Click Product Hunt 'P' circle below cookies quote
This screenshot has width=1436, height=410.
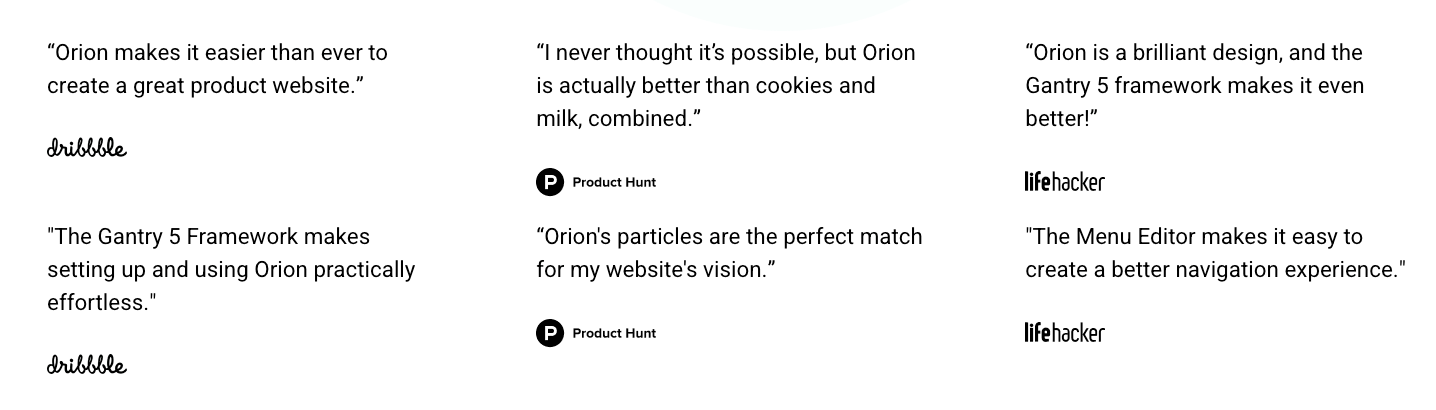(550, 182)
